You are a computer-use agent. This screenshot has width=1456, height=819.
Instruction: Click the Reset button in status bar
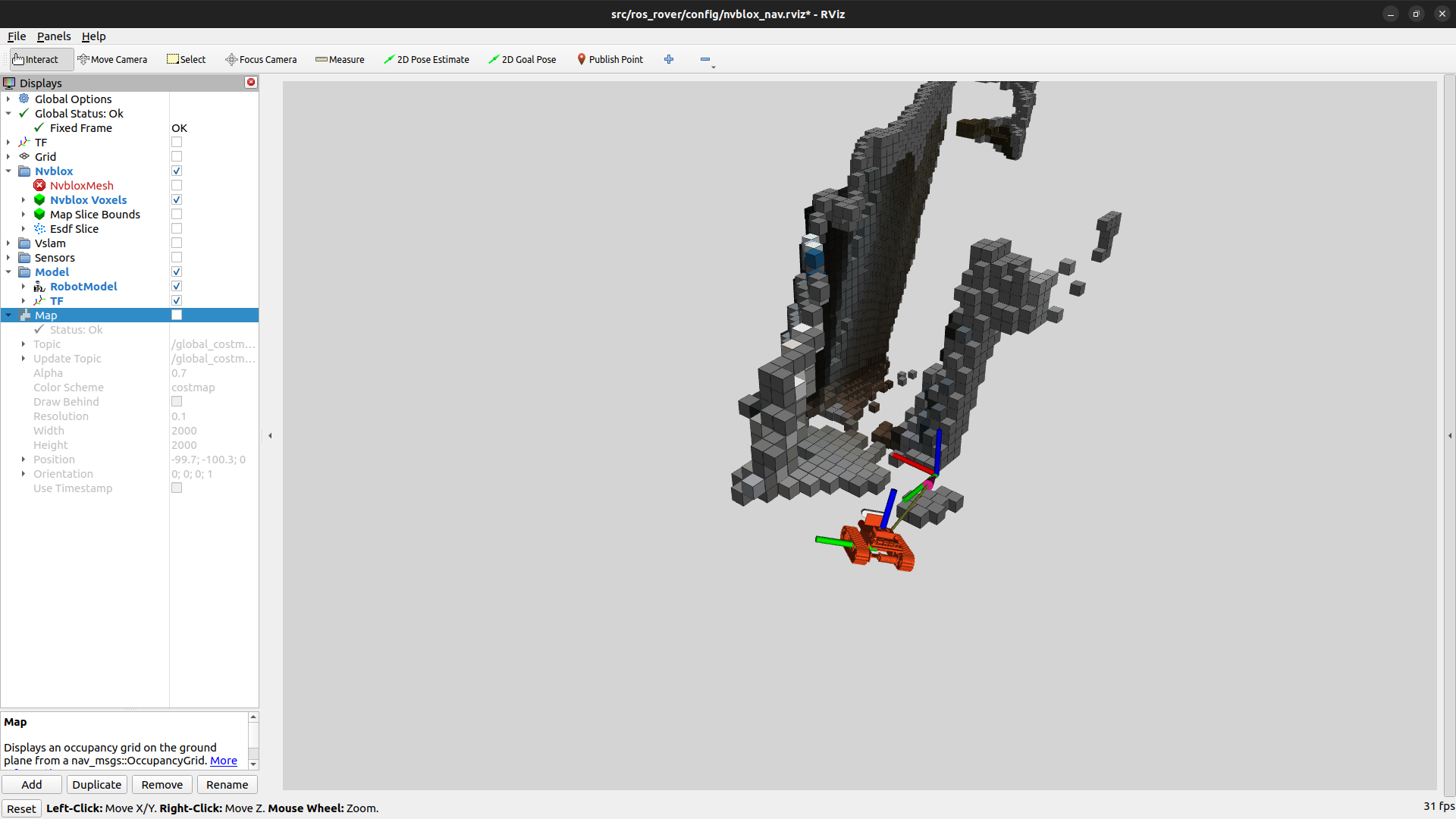point(21,808)
